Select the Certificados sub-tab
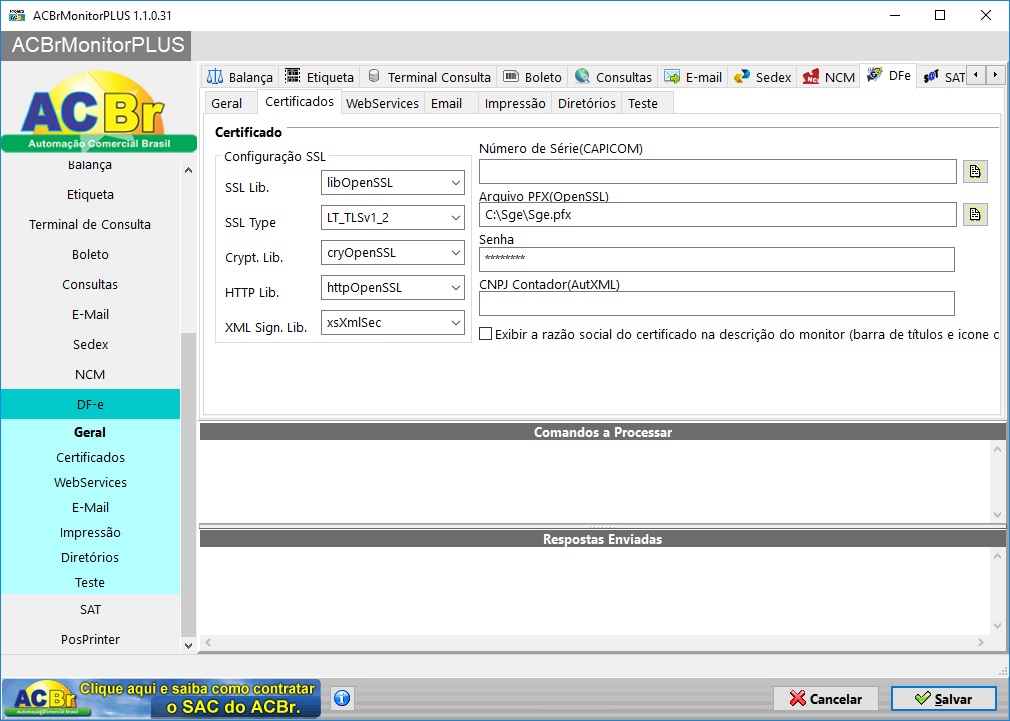The width and height of the screenshot is (1010, 721). [x=300, y=101]
